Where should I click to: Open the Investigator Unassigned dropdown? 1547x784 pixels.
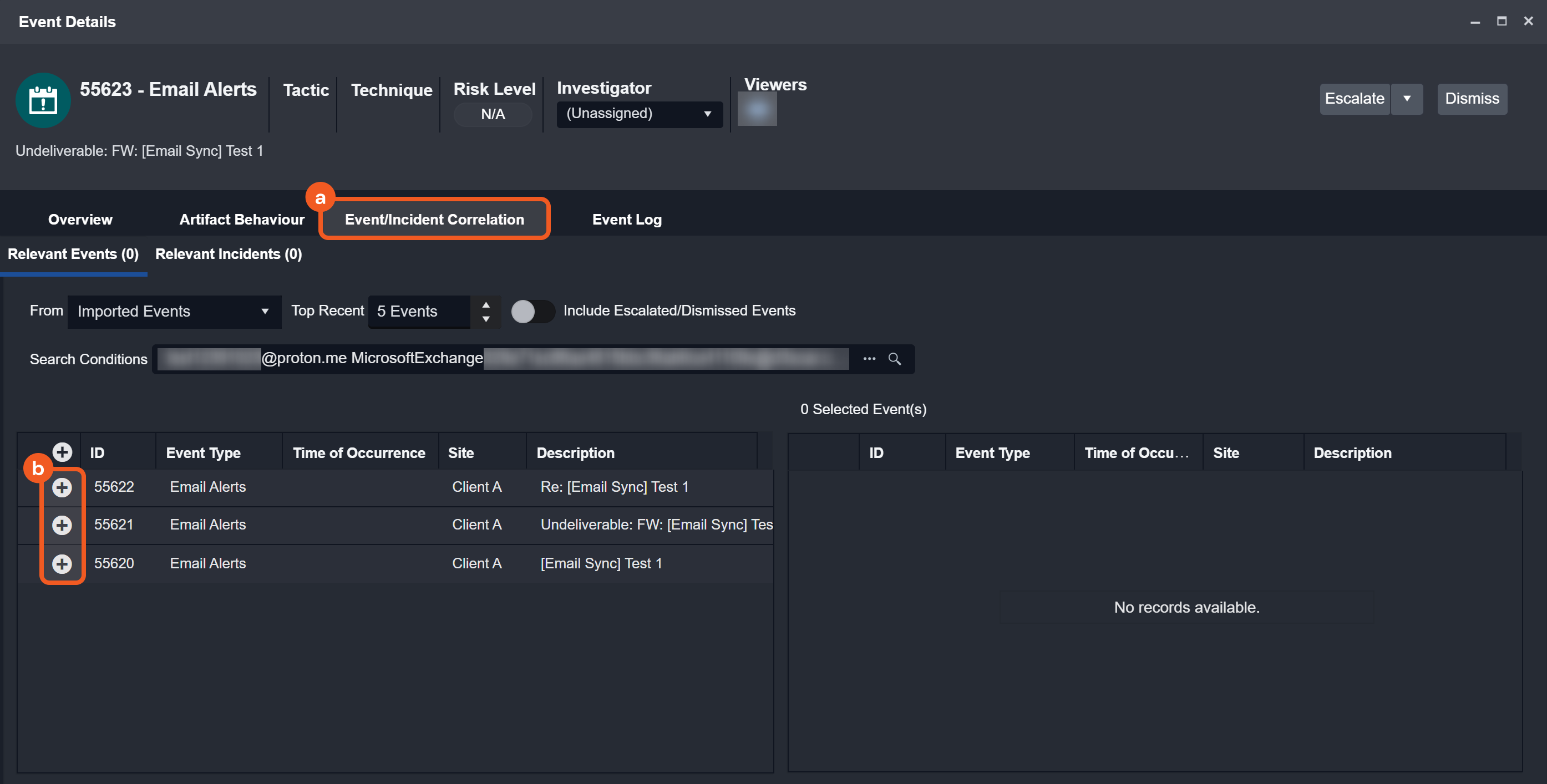(639, 114)
